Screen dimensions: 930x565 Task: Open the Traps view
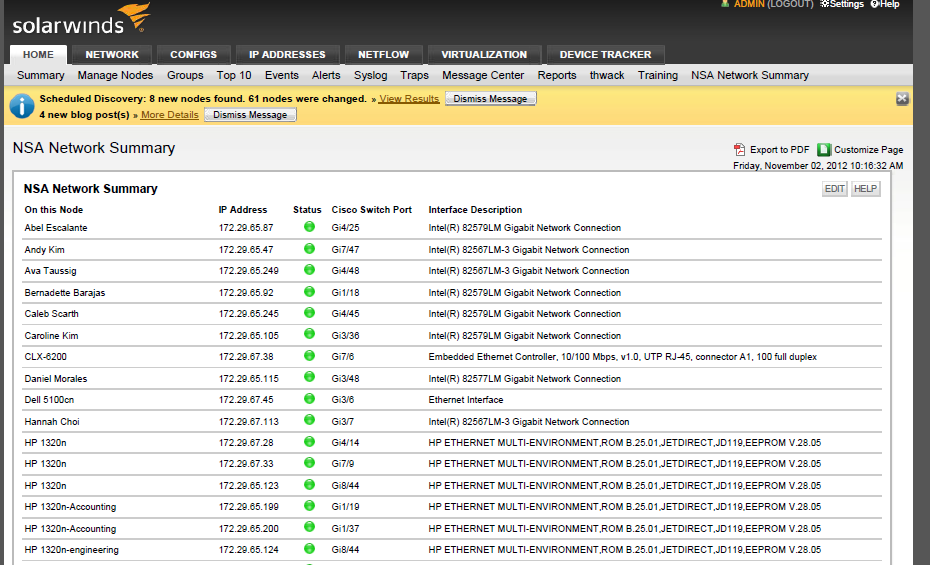click(x=415, y=75)
